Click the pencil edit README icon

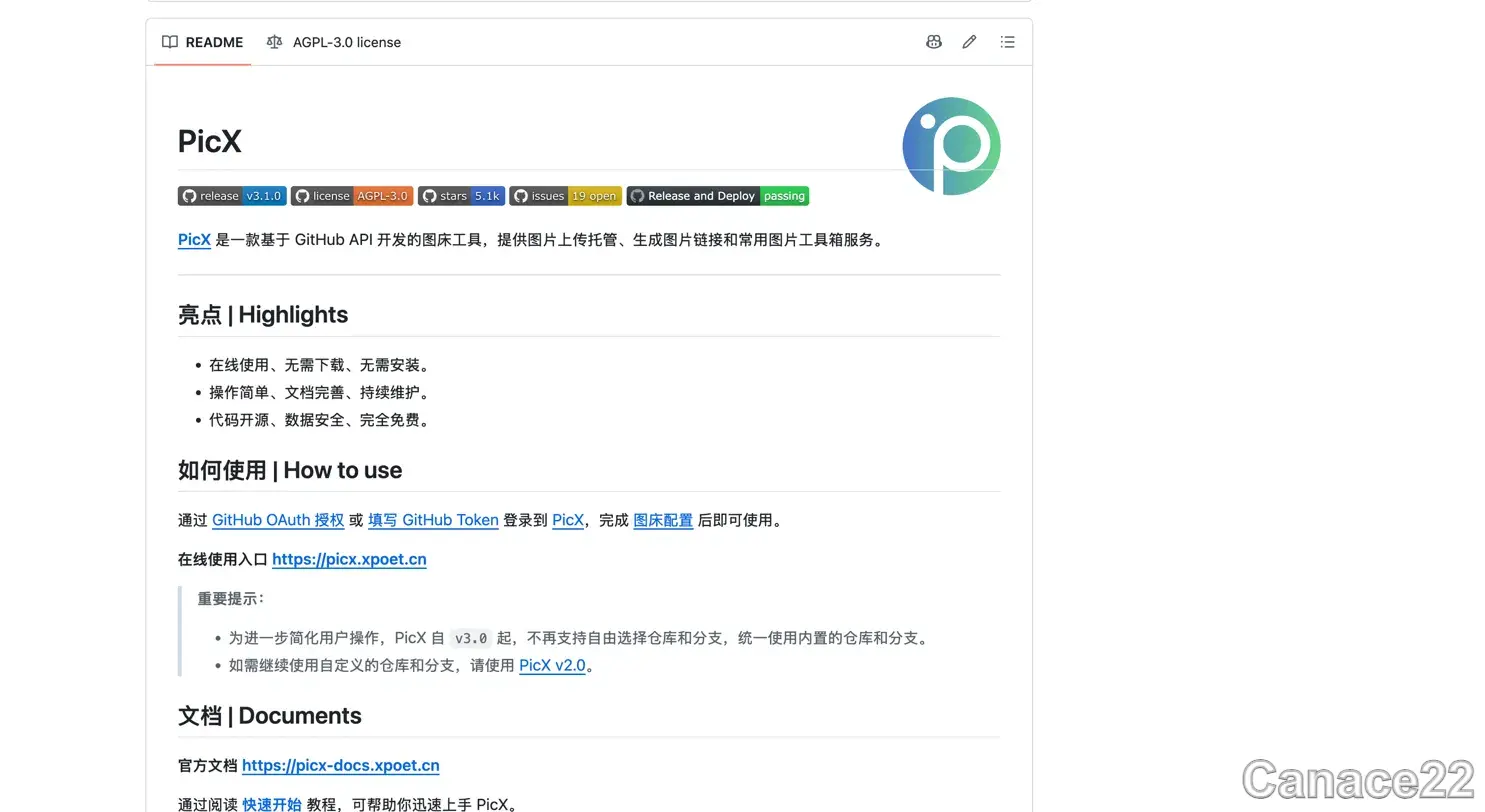point(969,42)
